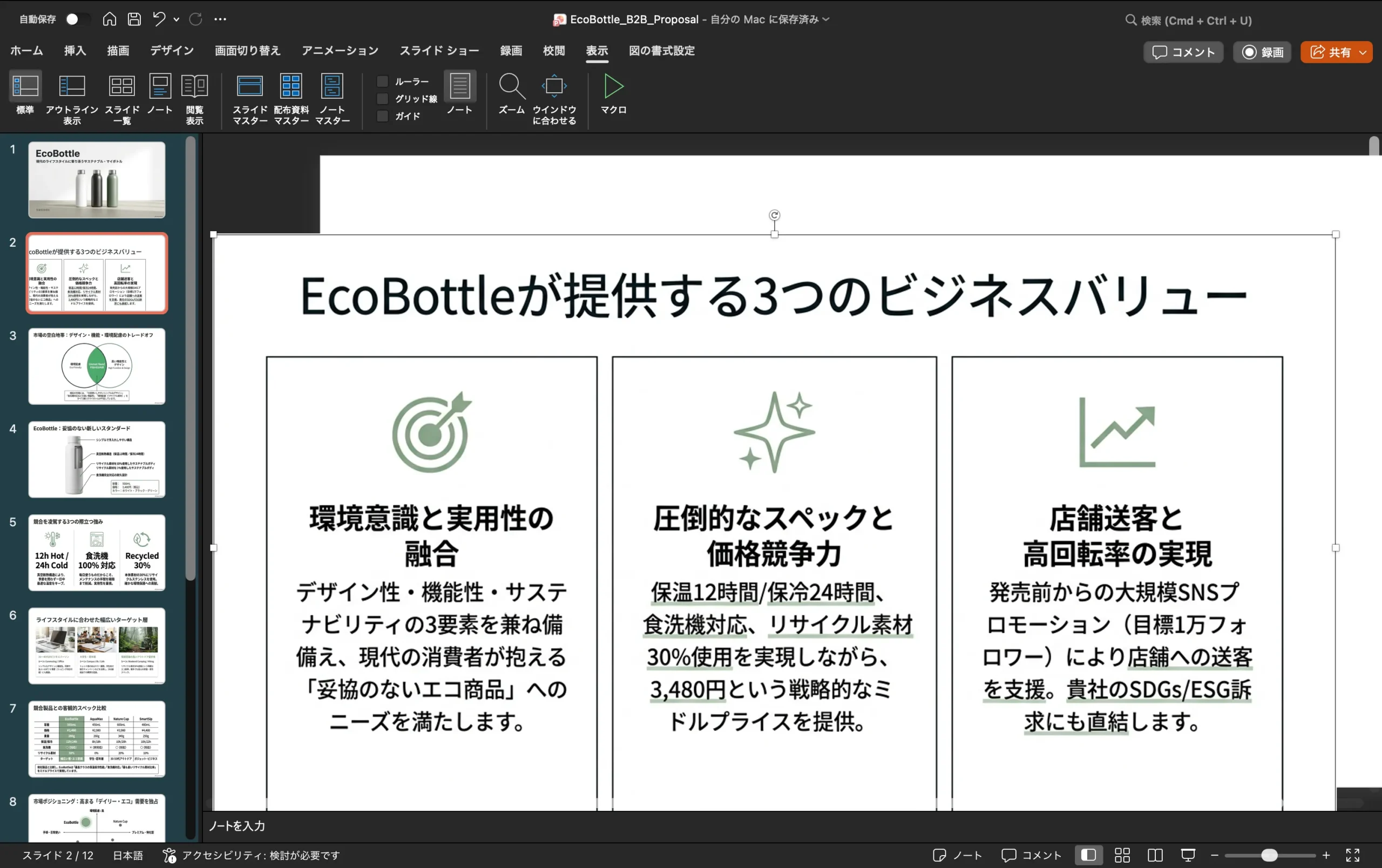1382x868 pixels.
Task: Switch to Notes page view in ribbon
Action: click(160, 93)
